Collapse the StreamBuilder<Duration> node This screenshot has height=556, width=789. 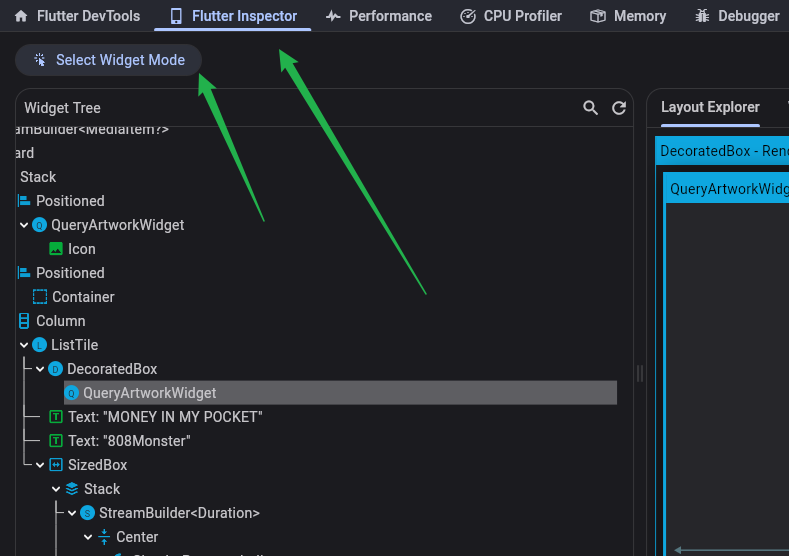tap(72, 513)
